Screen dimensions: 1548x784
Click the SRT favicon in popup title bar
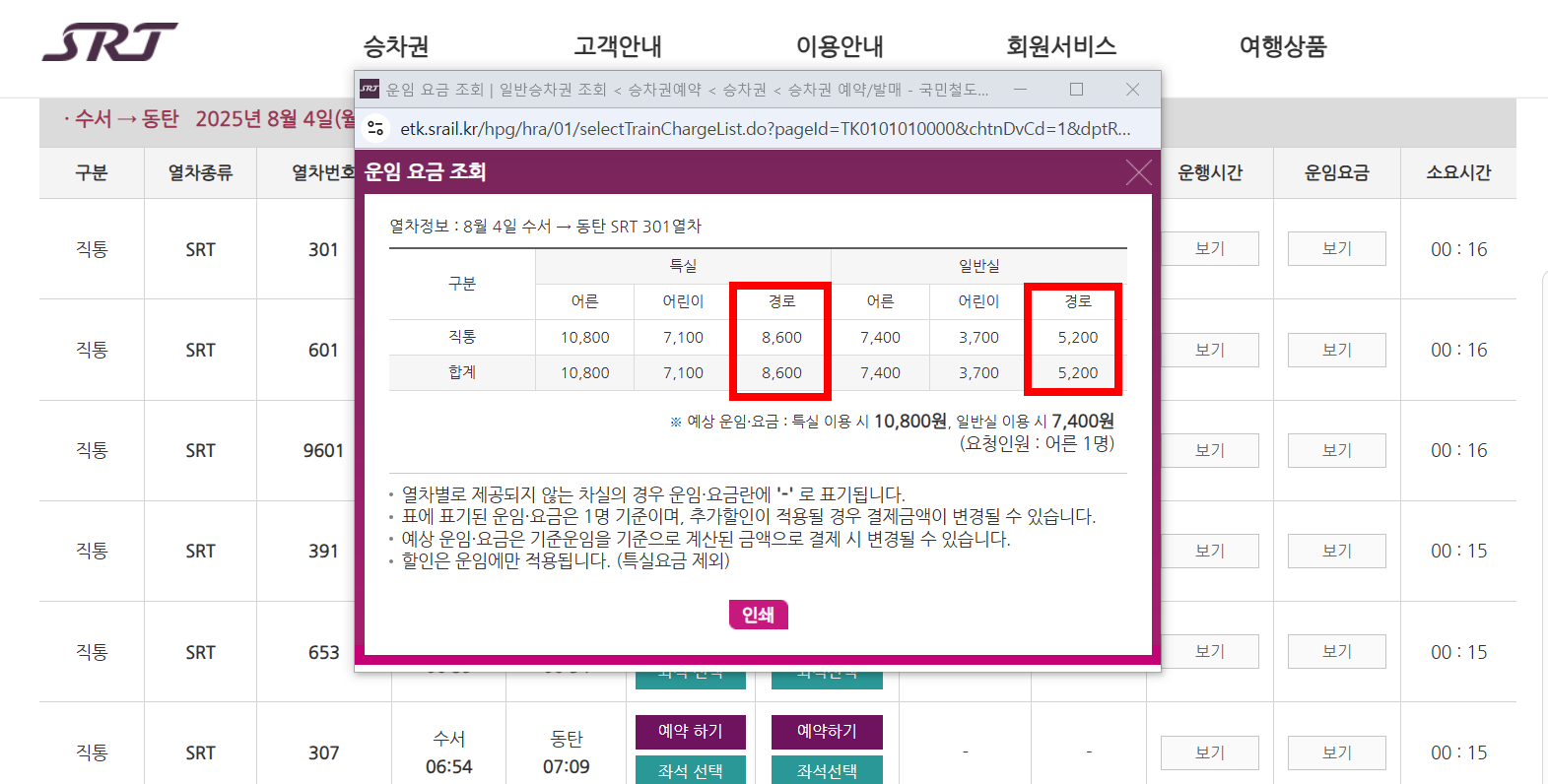(370, 89)
